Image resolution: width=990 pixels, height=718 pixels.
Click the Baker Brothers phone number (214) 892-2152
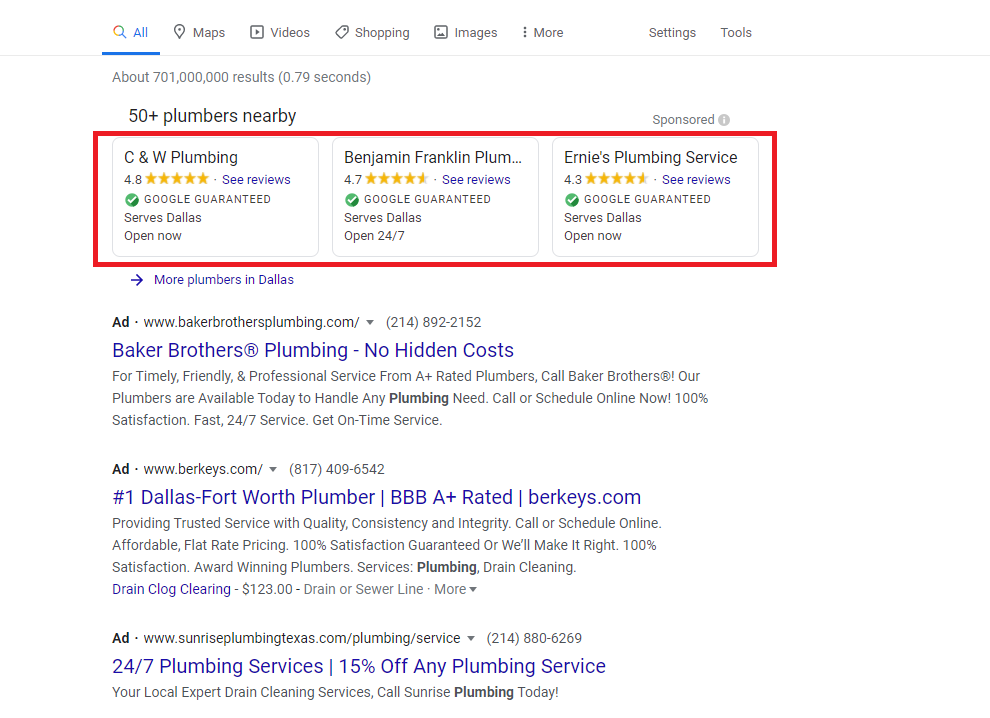click(433, 323)
